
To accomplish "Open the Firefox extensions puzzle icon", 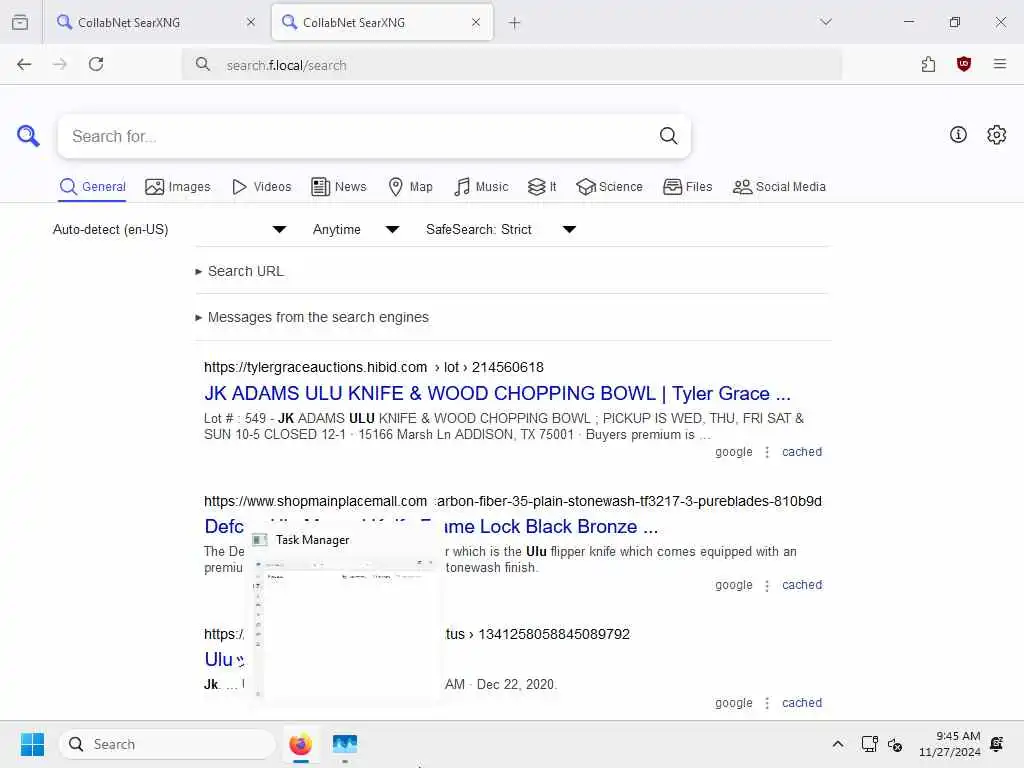I will (x=928, y=64).
